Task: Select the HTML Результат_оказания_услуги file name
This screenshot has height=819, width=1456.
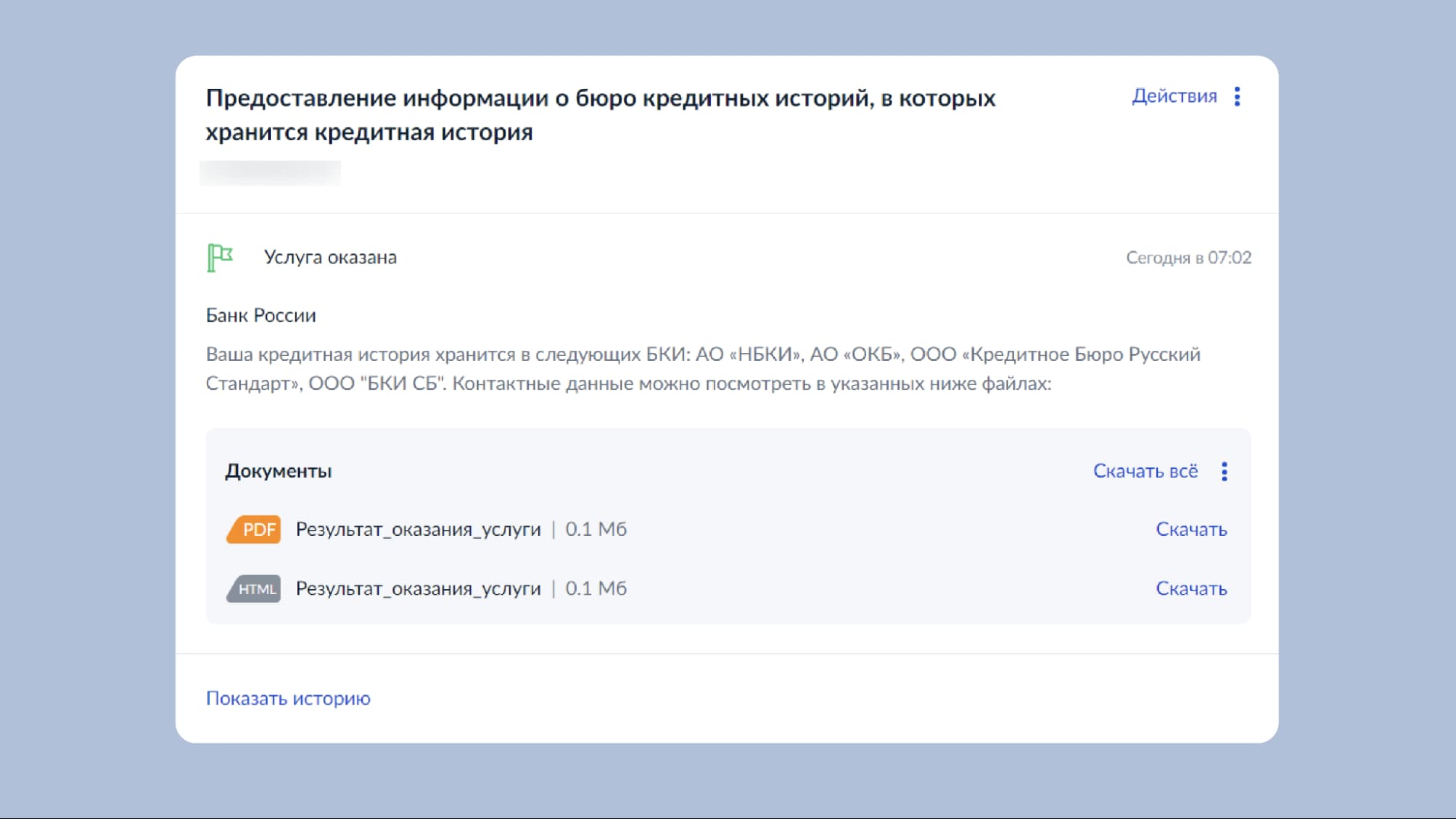Action: tap(418, 588)
